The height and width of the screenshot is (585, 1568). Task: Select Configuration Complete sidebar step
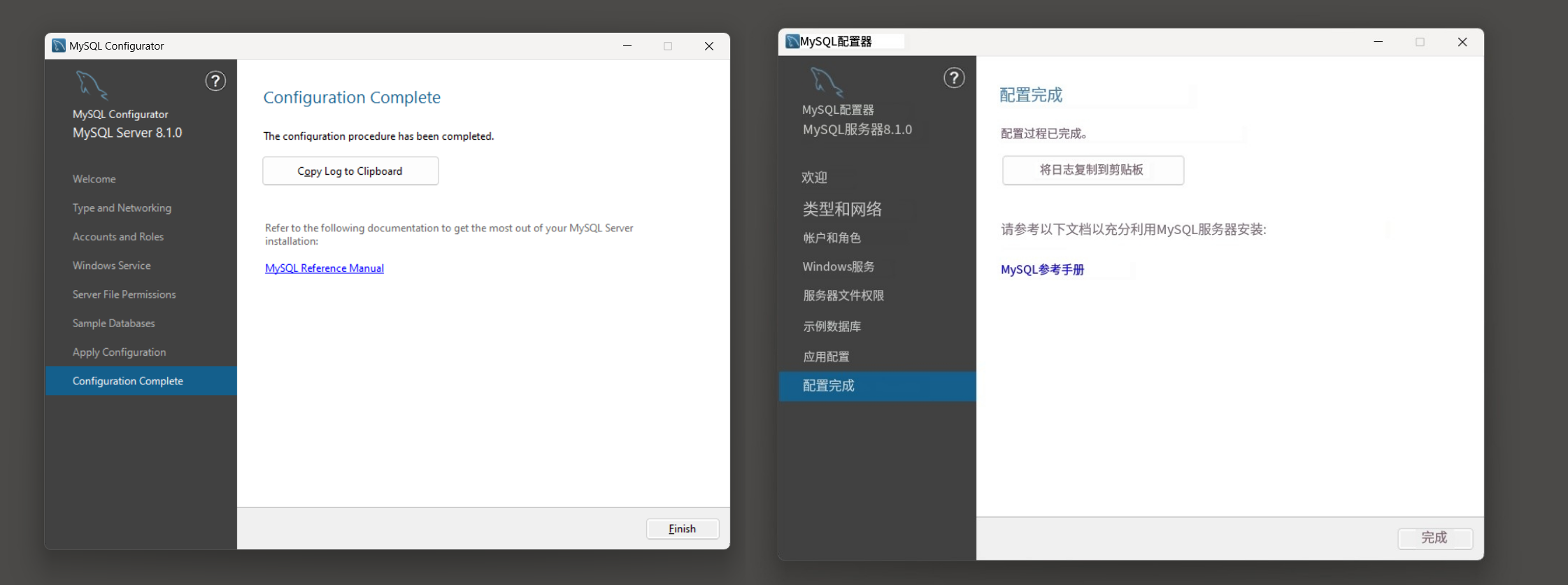(141, 381)
